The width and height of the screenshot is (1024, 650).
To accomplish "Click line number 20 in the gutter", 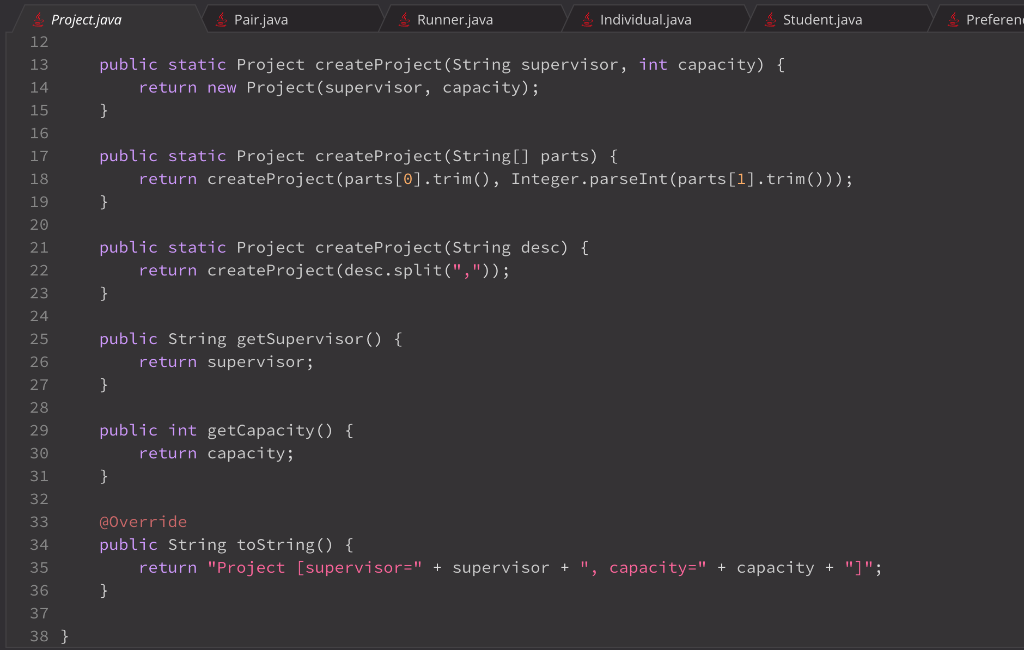I will 39,224.
